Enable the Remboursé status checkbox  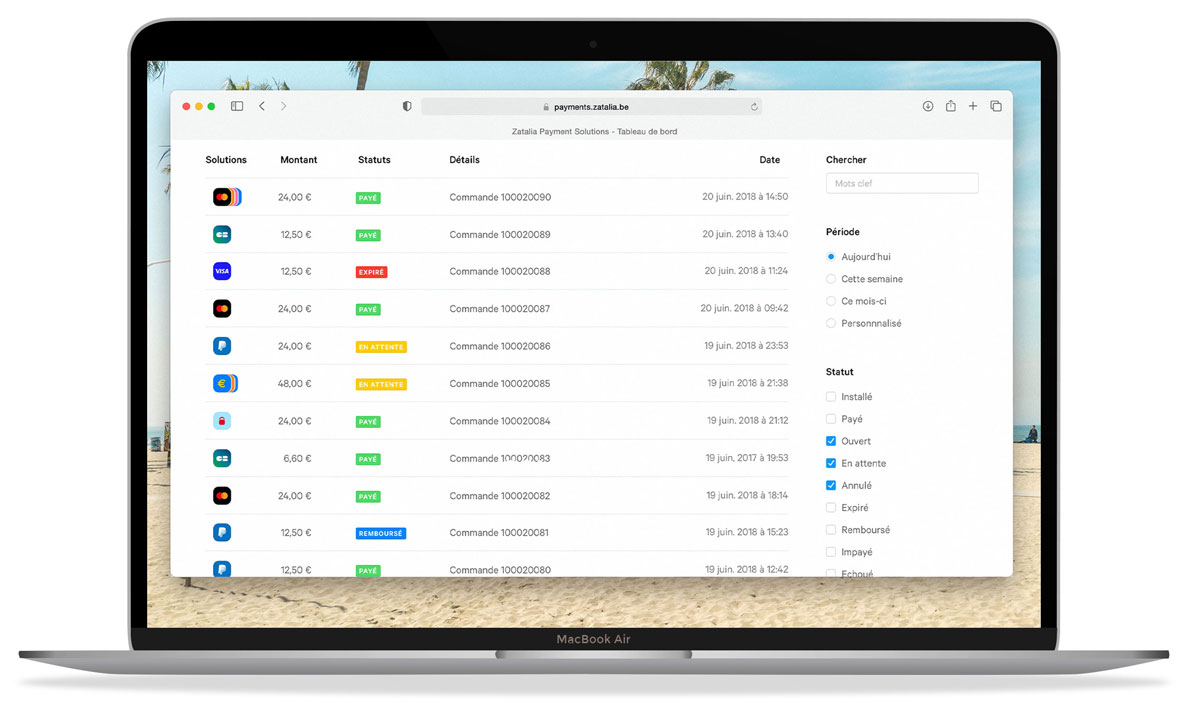tap(831, 530)
